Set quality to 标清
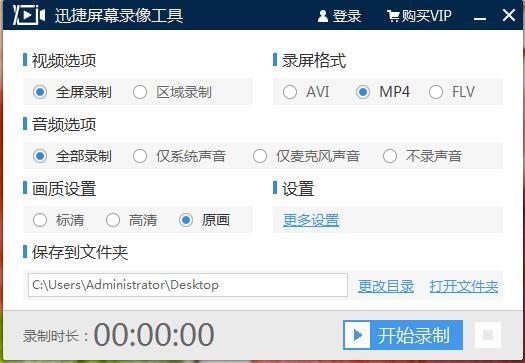Image resolution: width=525 pixels, height=363 pixels. pyautogui.click(x=59, y=220)
